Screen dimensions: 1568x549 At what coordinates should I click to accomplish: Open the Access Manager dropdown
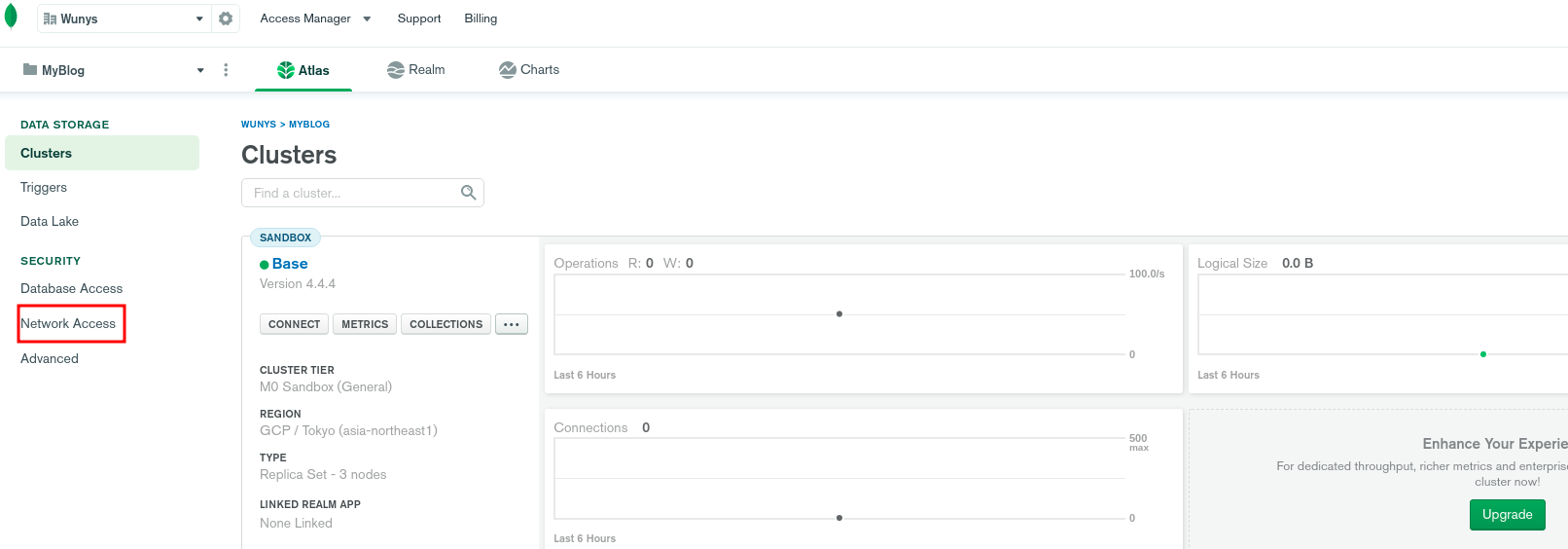(x=315, y=18)
